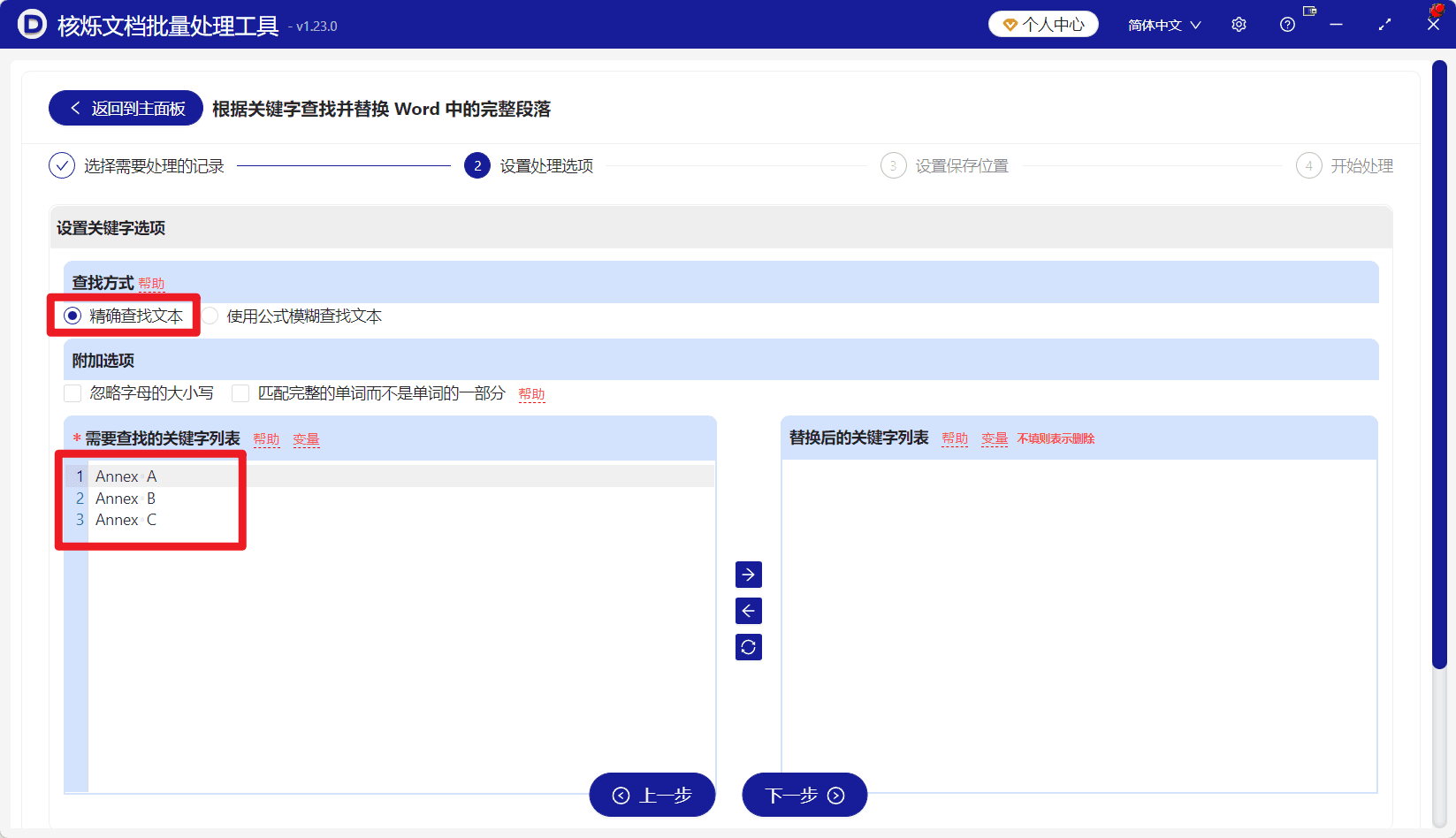The height and width of the screenshot is (838, 1456).
Task: Click the help question mark icon
Action: (1287, 25)
